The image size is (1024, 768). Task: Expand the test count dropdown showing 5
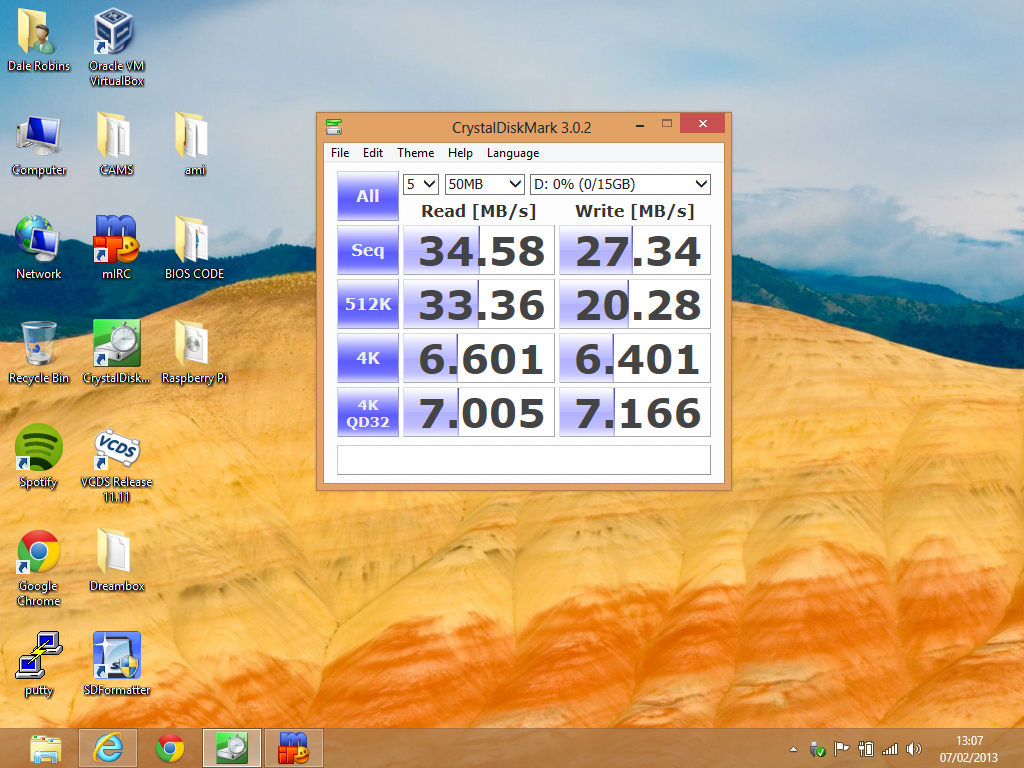(420, 184)
